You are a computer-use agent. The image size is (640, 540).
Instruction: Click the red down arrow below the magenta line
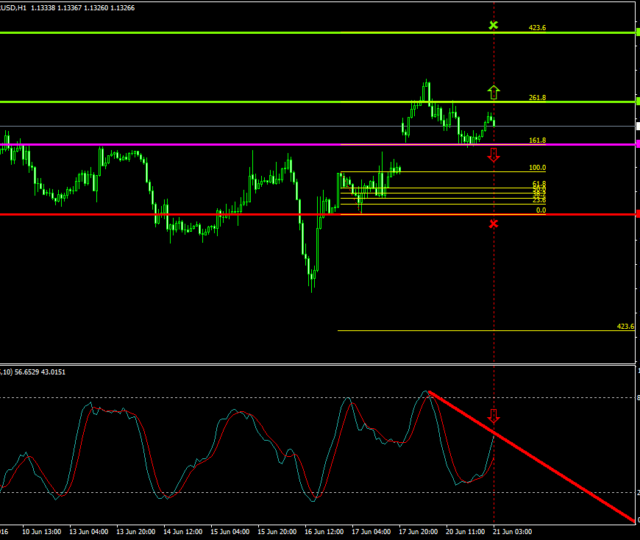[x=493, y=155]
